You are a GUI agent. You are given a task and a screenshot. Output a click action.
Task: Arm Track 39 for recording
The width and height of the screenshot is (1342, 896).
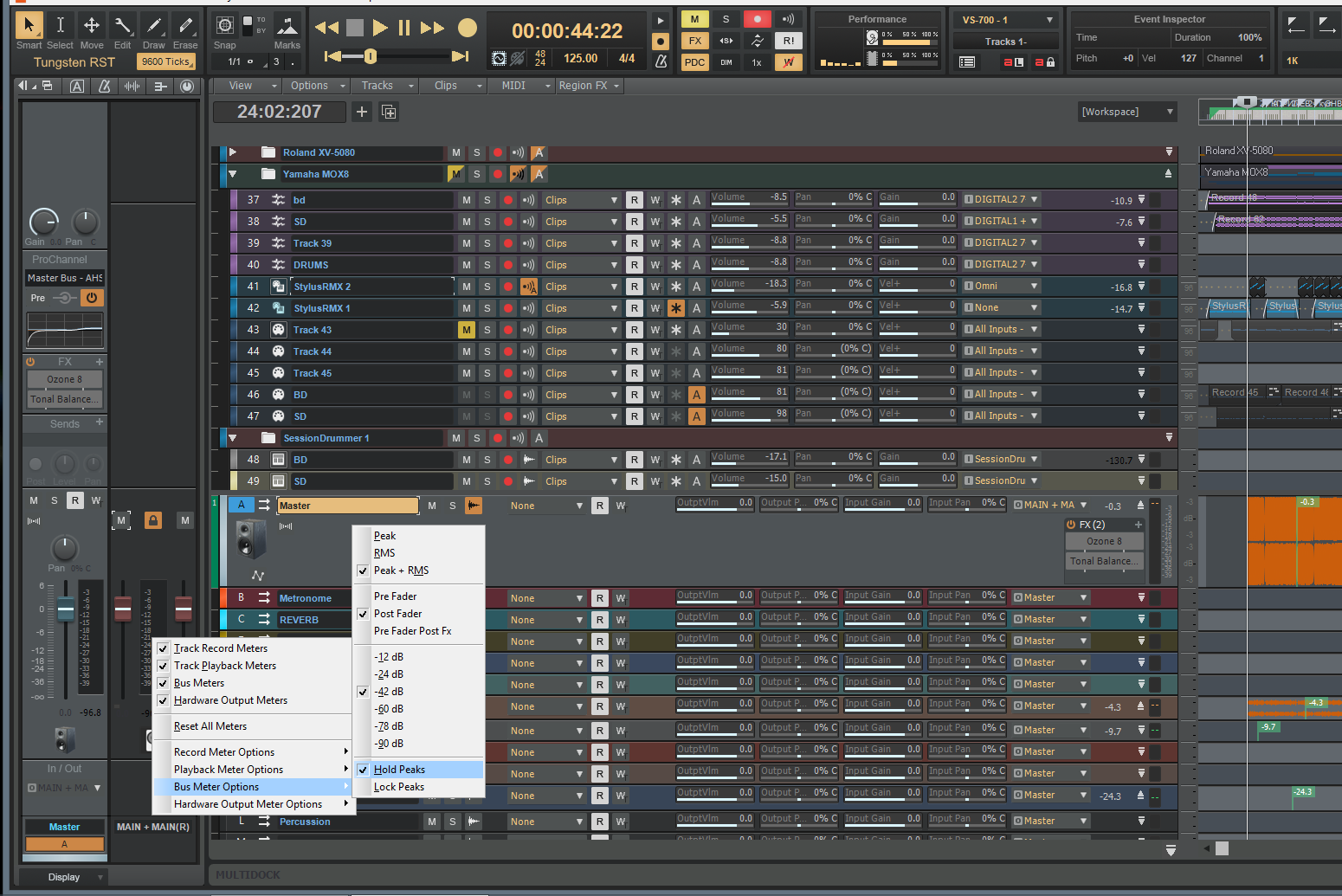508,243
